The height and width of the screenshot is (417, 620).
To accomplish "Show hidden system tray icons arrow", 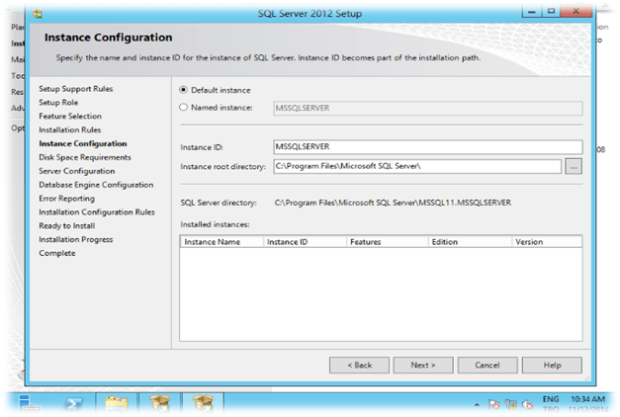I will tap(476, 405).
